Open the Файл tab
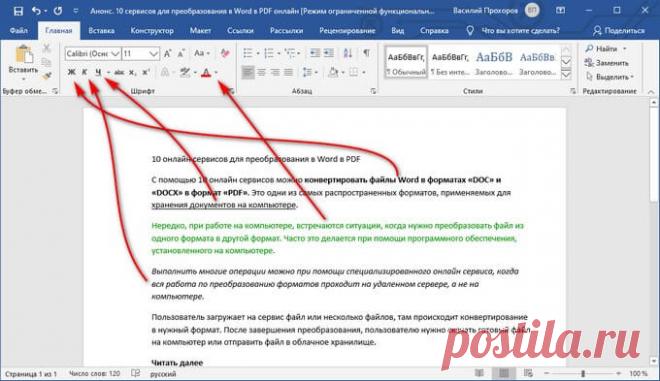Viewport: 660px width, 381px height. coord(19,30)
